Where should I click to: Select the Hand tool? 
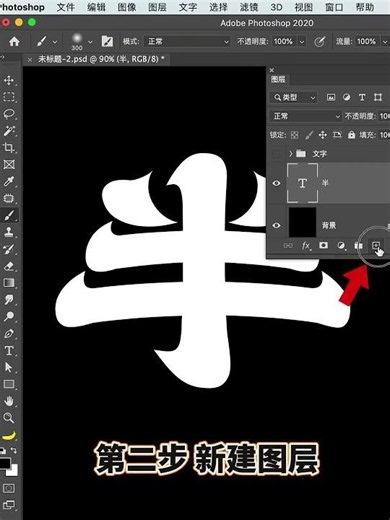pyautogui.click(x=9, y=401)
